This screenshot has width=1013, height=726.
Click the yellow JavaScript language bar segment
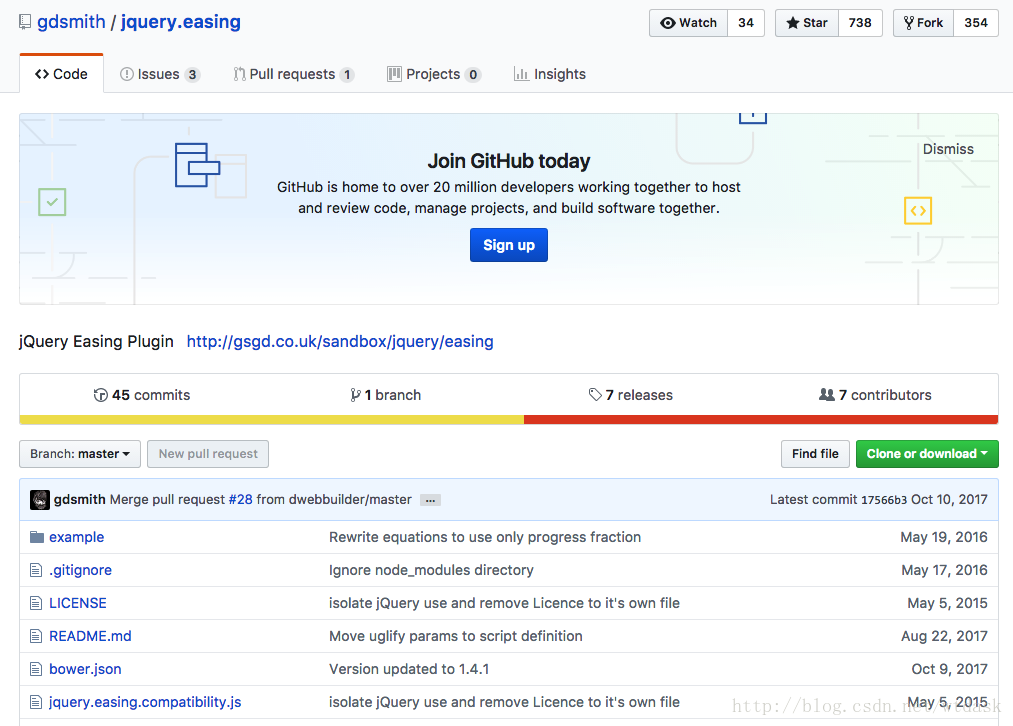tap(271, 420)
